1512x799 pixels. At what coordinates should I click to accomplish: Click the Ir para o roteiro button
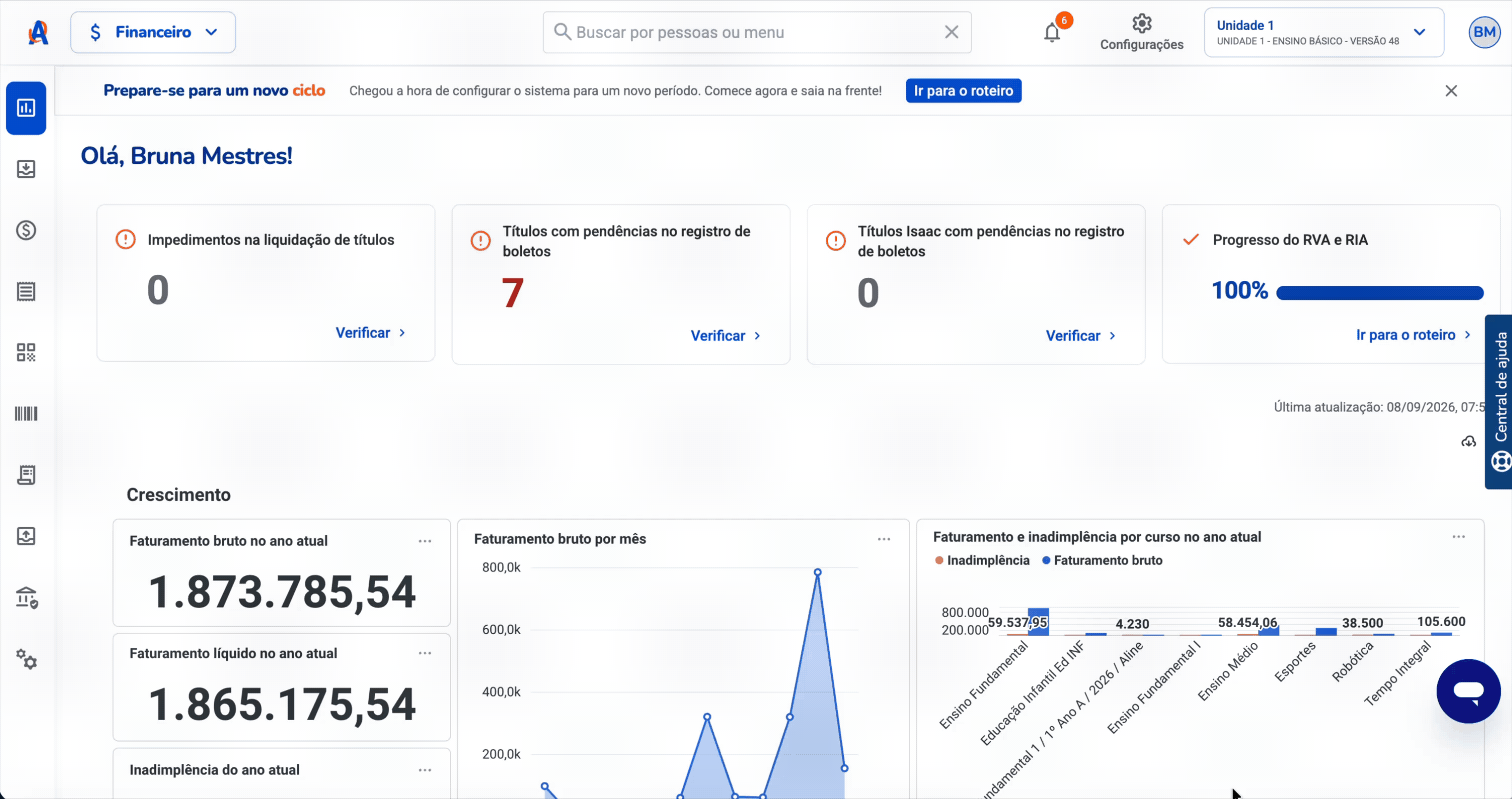(963, 90)
